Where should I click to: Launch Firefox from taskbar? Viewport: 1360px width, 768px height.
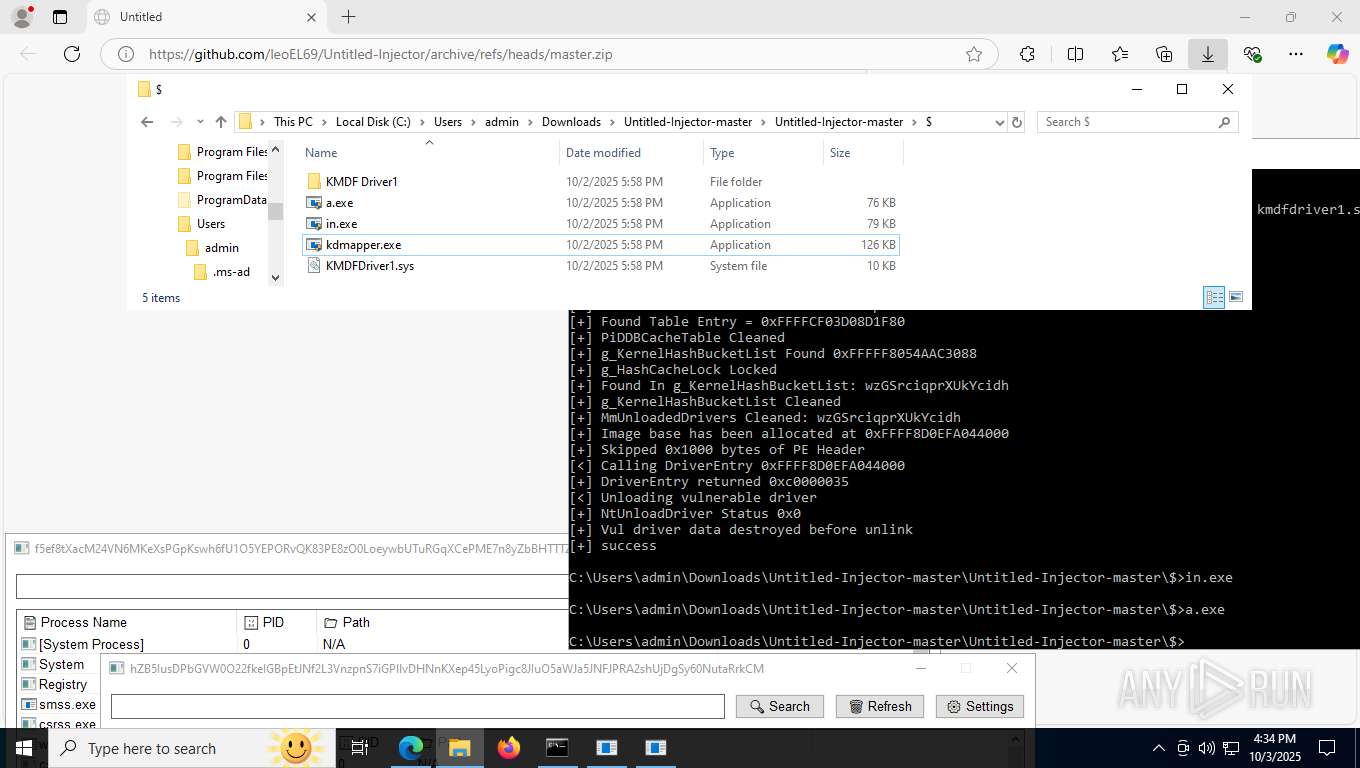click(508, 748)
